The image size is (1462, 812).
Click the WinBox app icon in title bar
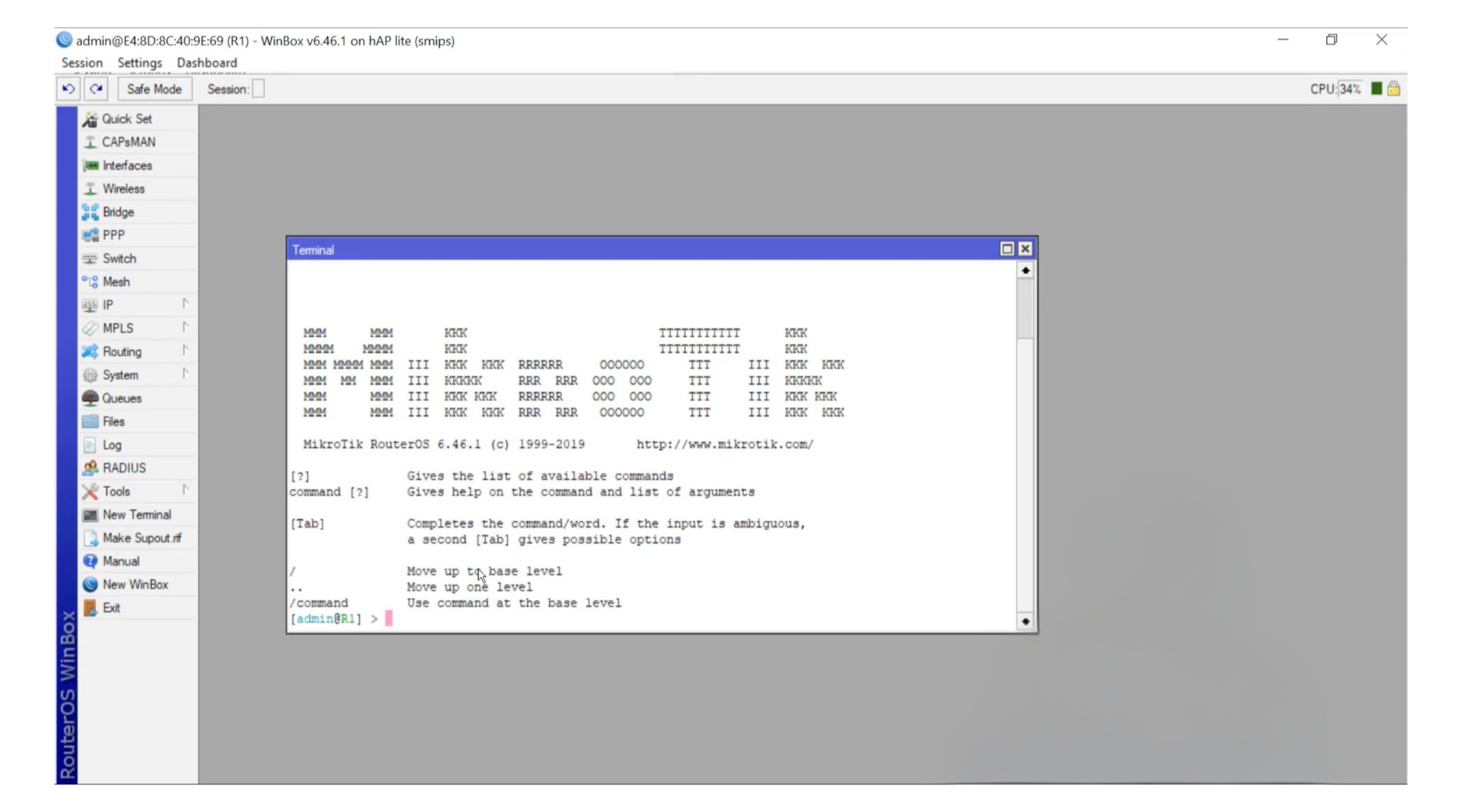pos(64,40)
